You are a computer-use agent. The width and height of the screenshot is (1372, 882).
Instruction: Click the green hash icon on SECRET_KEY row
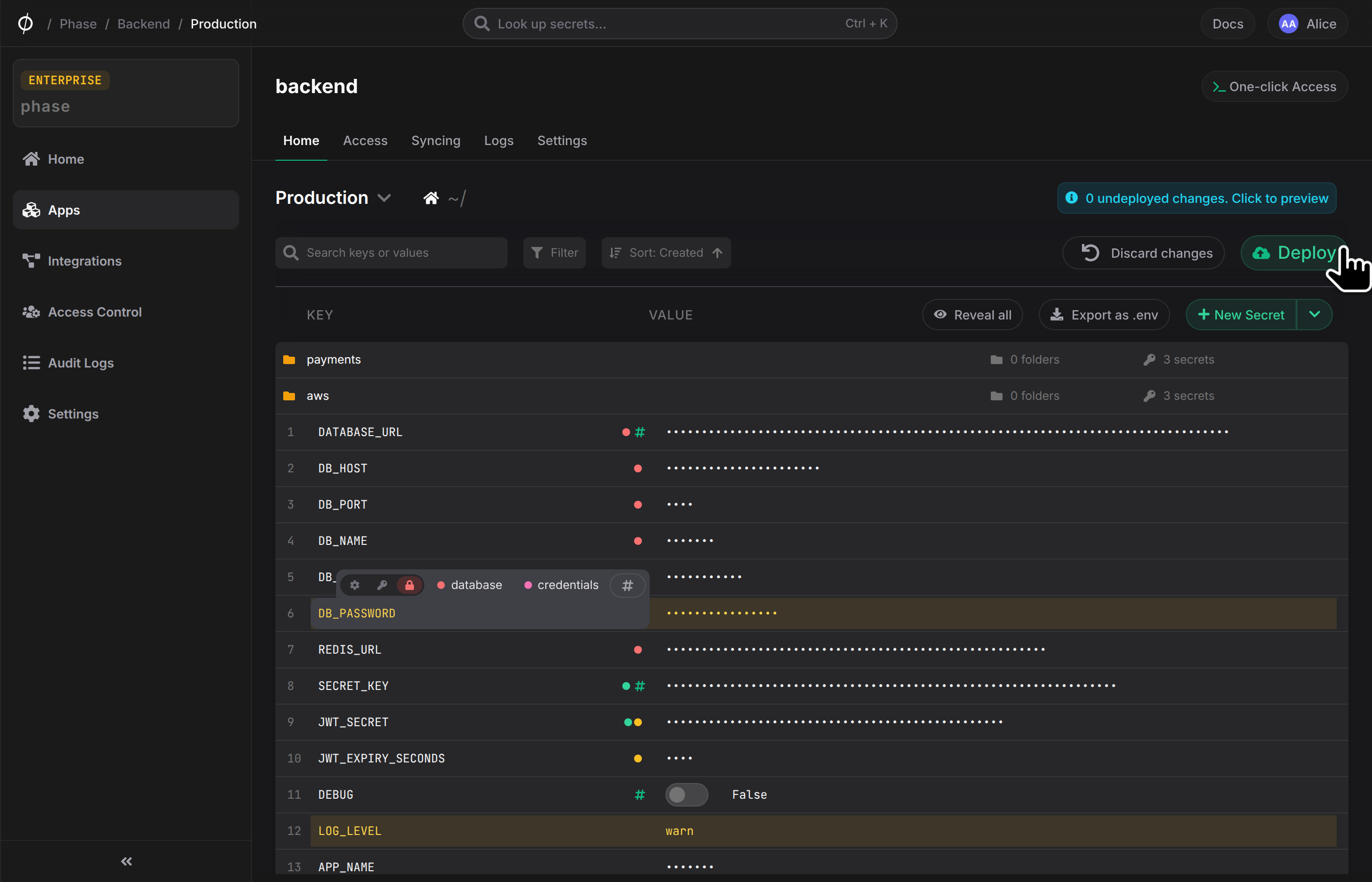[639, 686]
